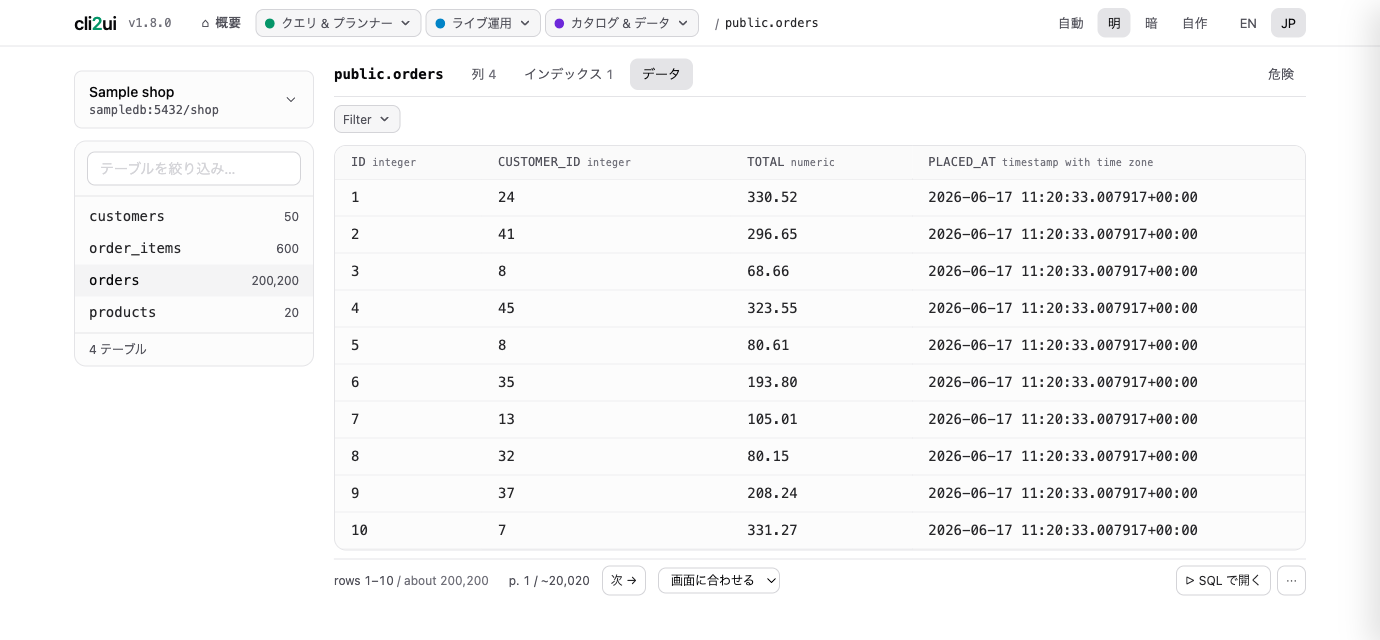Go to home overview 概要
The height and width of the screenshot is (640, 1380).
[221, 23]
